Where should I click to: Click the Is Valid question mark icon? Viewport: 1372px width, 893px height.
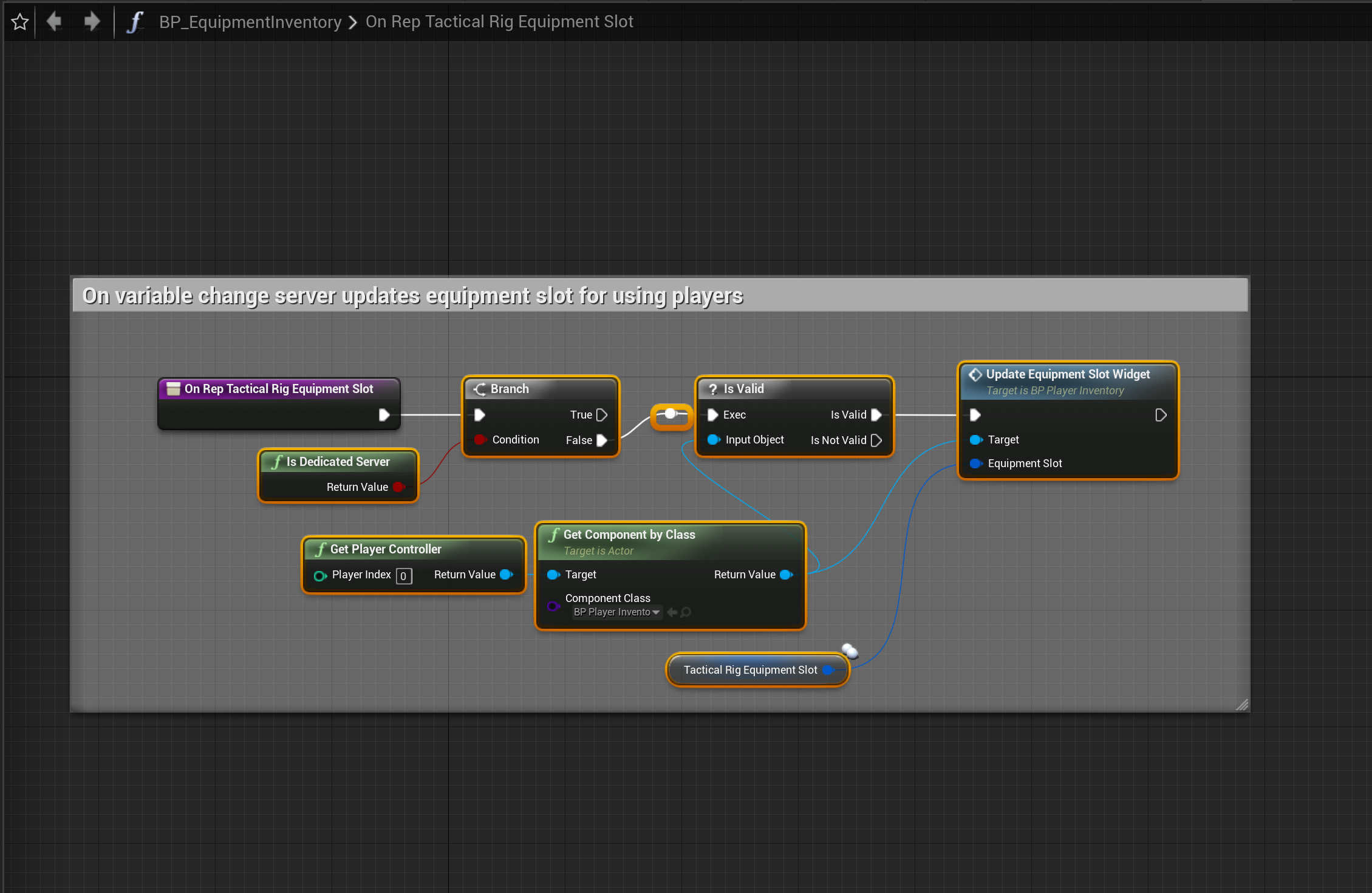[713, 389]
